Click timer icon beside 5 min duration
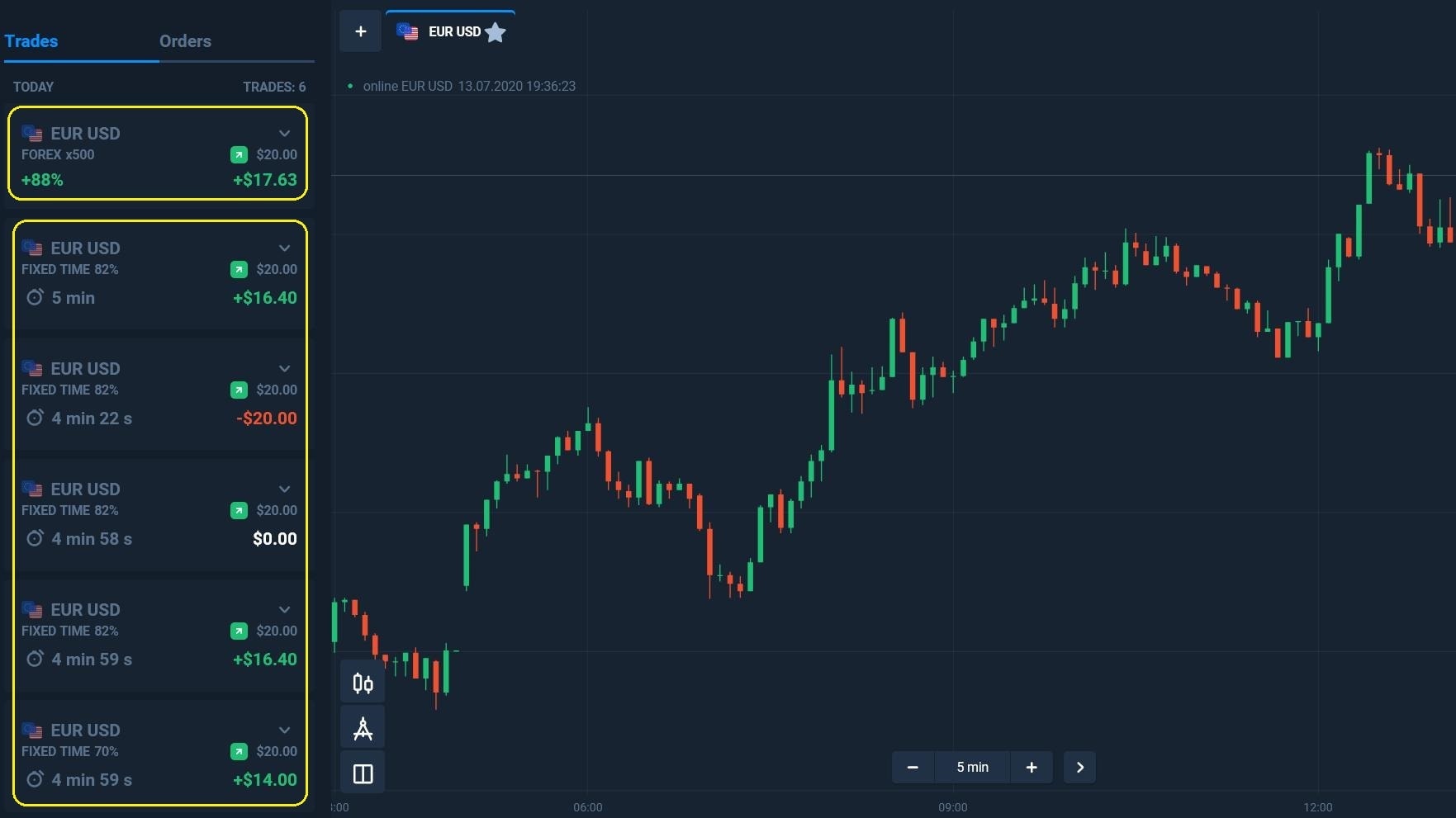 tap(35, 297)
